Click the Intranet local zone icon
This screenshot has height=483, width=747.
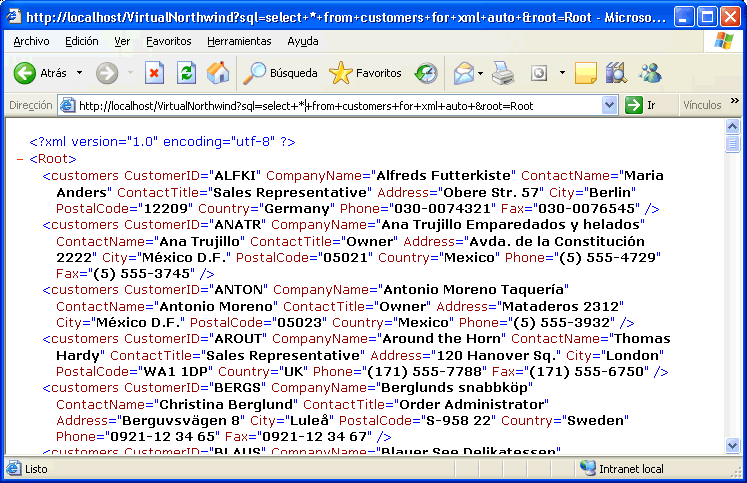pos(588,469)
